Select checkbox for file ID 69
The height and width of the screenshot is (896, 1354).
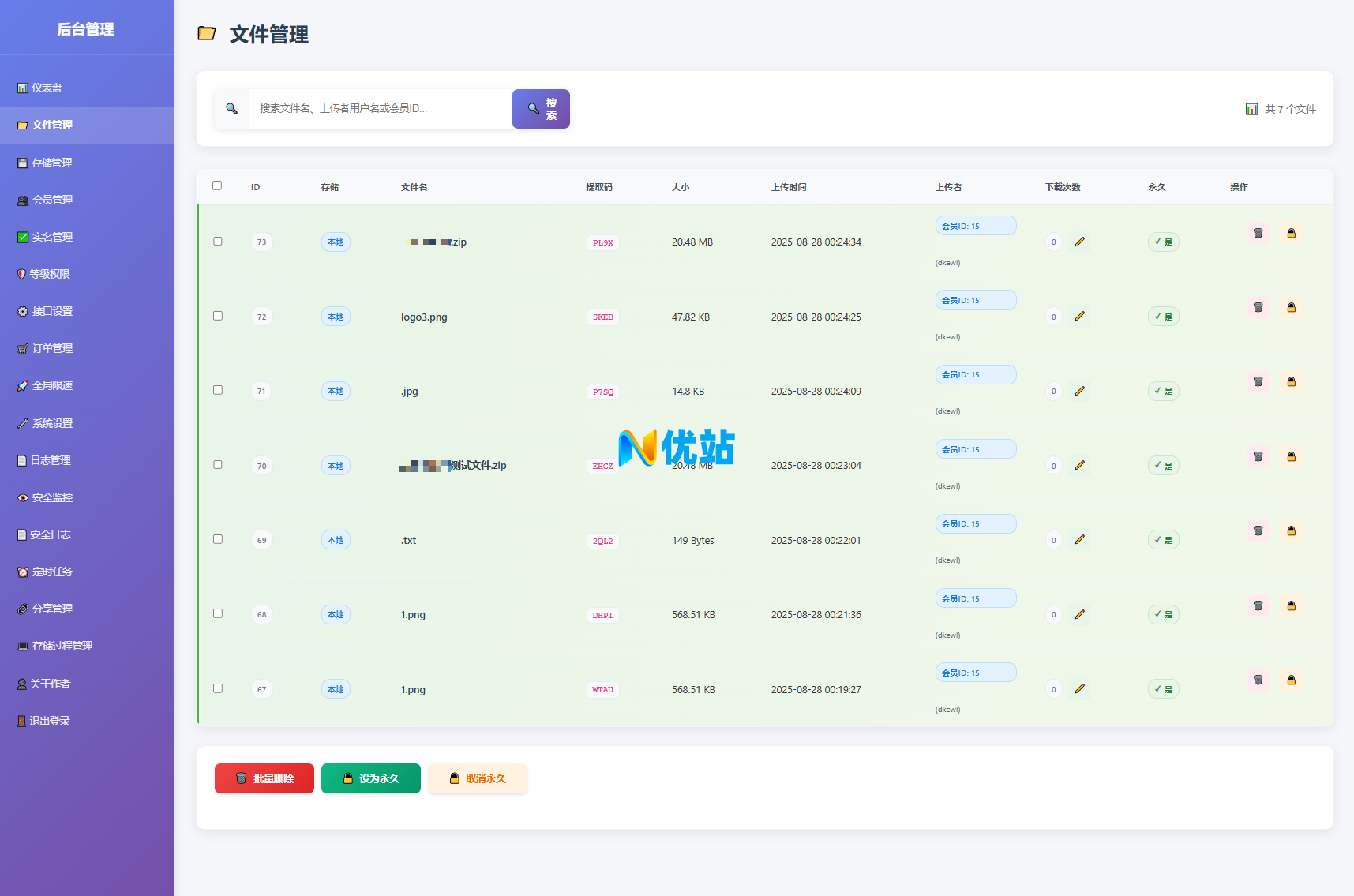218,539
